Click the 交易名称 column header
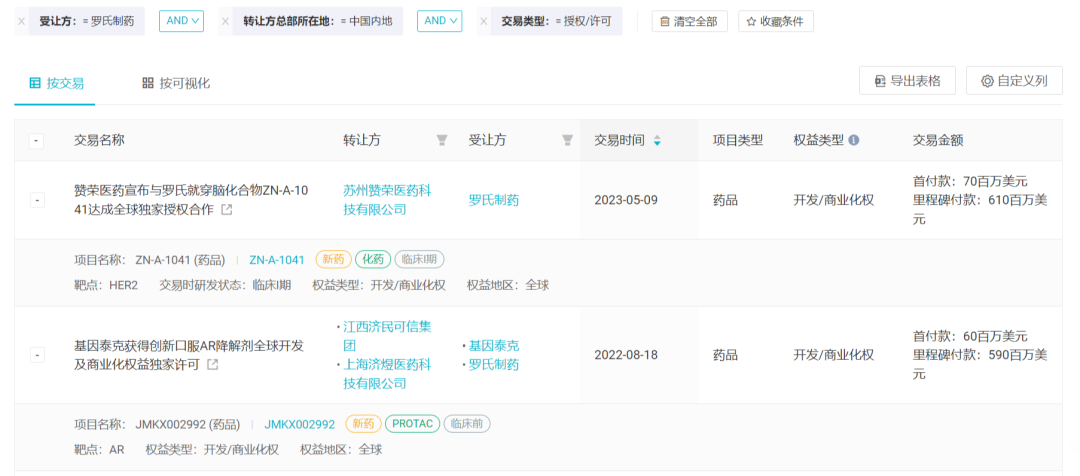The width and height of the screenshot is (1080, 476). point(99,141)
